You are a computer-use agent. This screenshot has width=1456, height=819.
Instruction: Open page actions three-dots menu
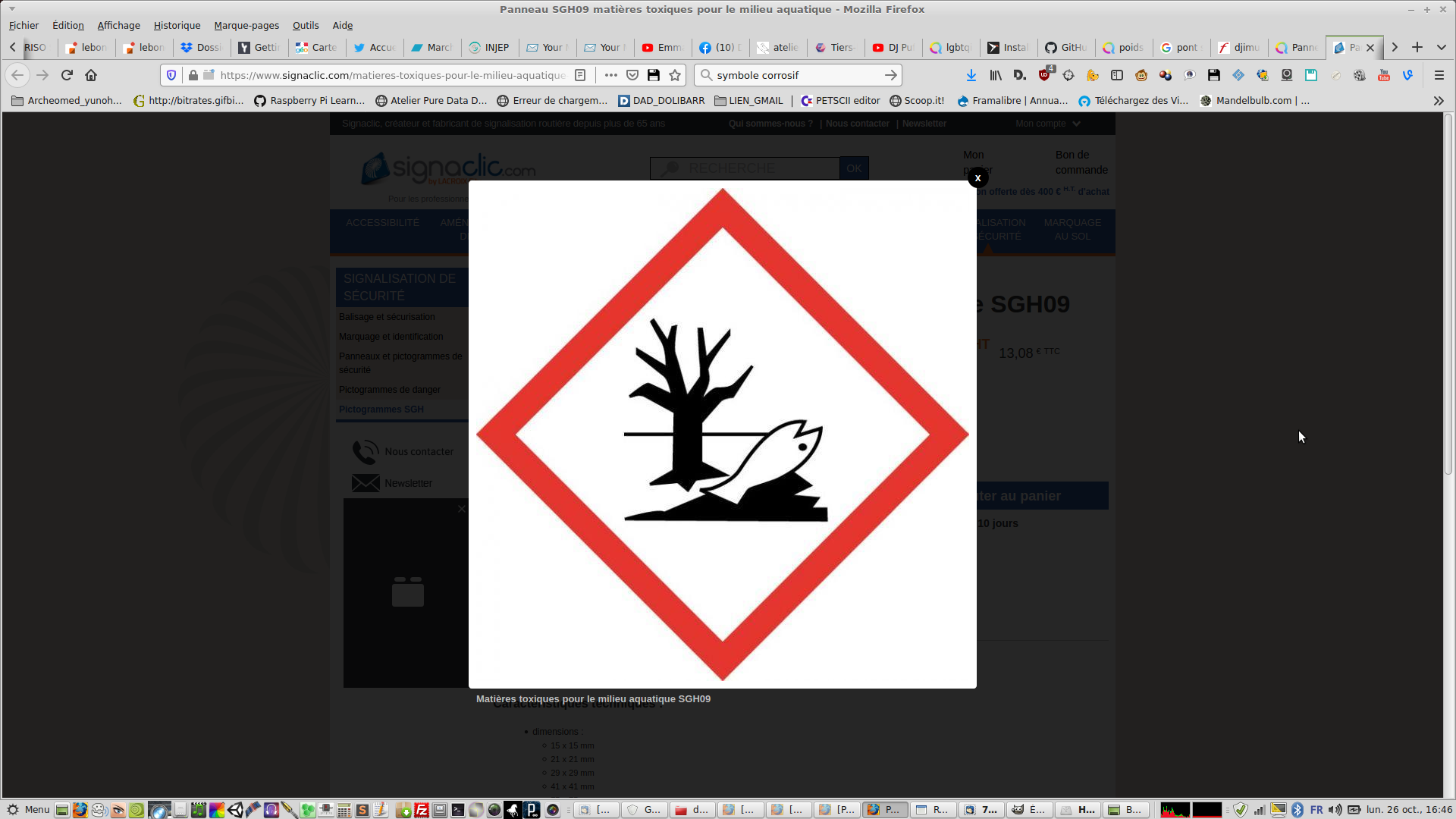pyautogui.click(x=610, y=75)
